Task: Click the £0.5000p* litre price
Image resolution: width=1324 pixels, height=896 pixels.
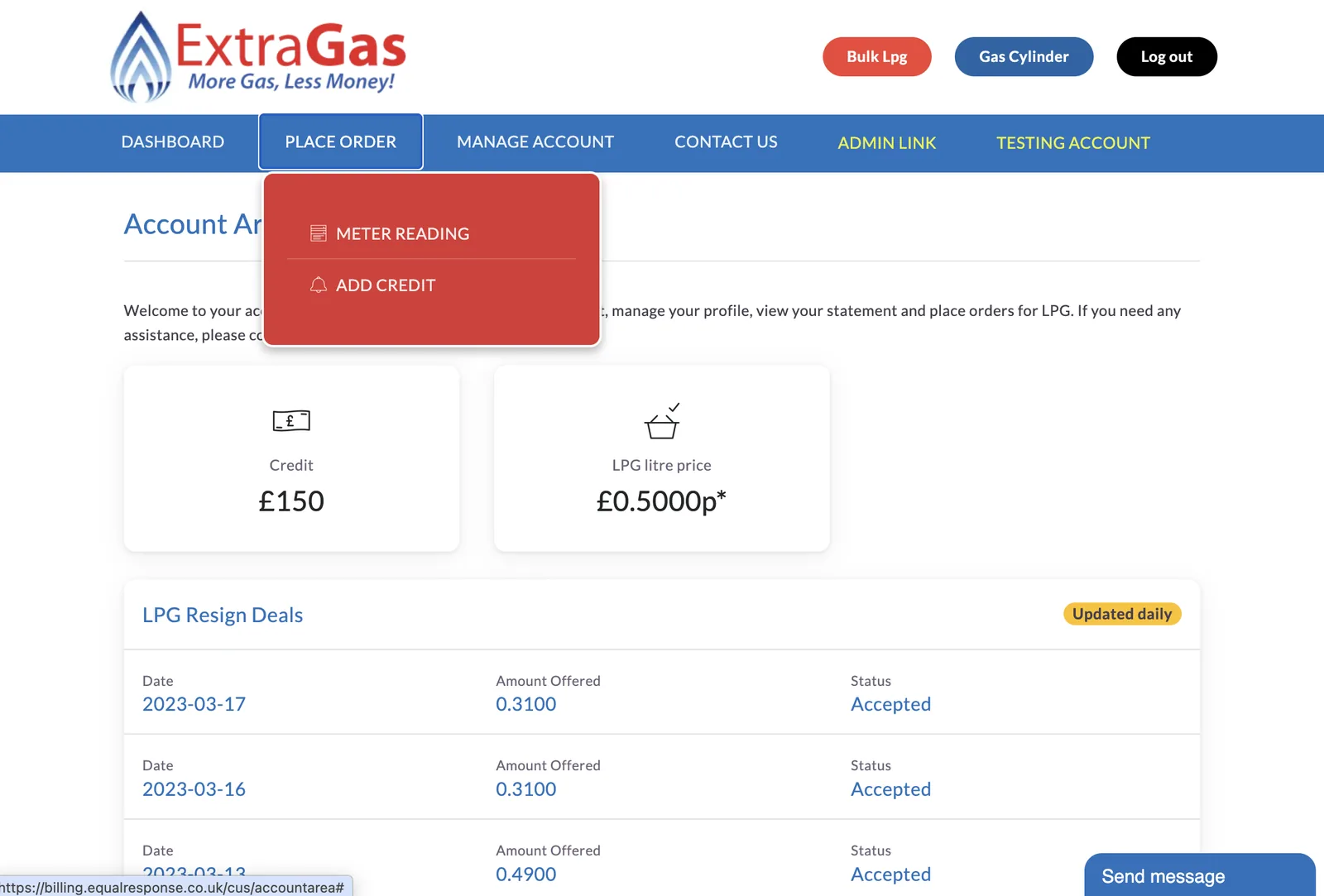Action: [x=662, y=501]
